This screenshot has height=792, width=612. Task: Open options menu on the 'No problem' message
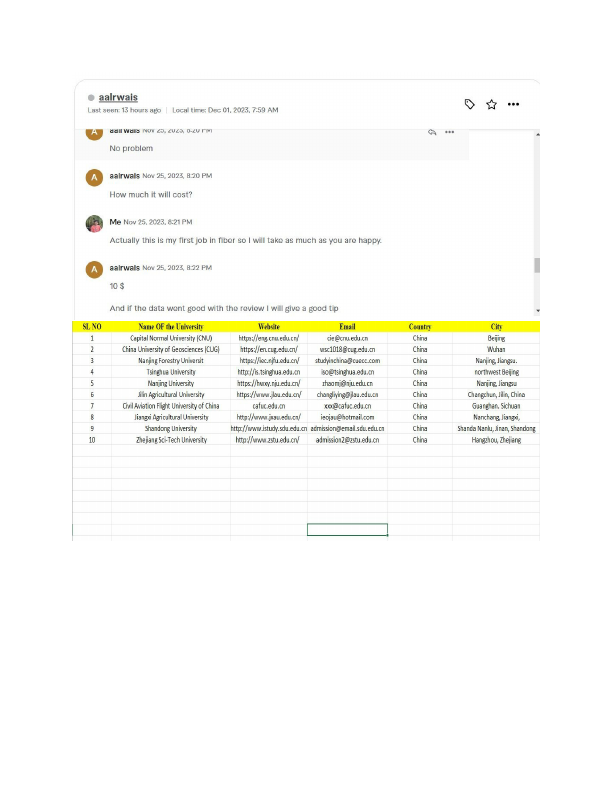coord(449,132)
